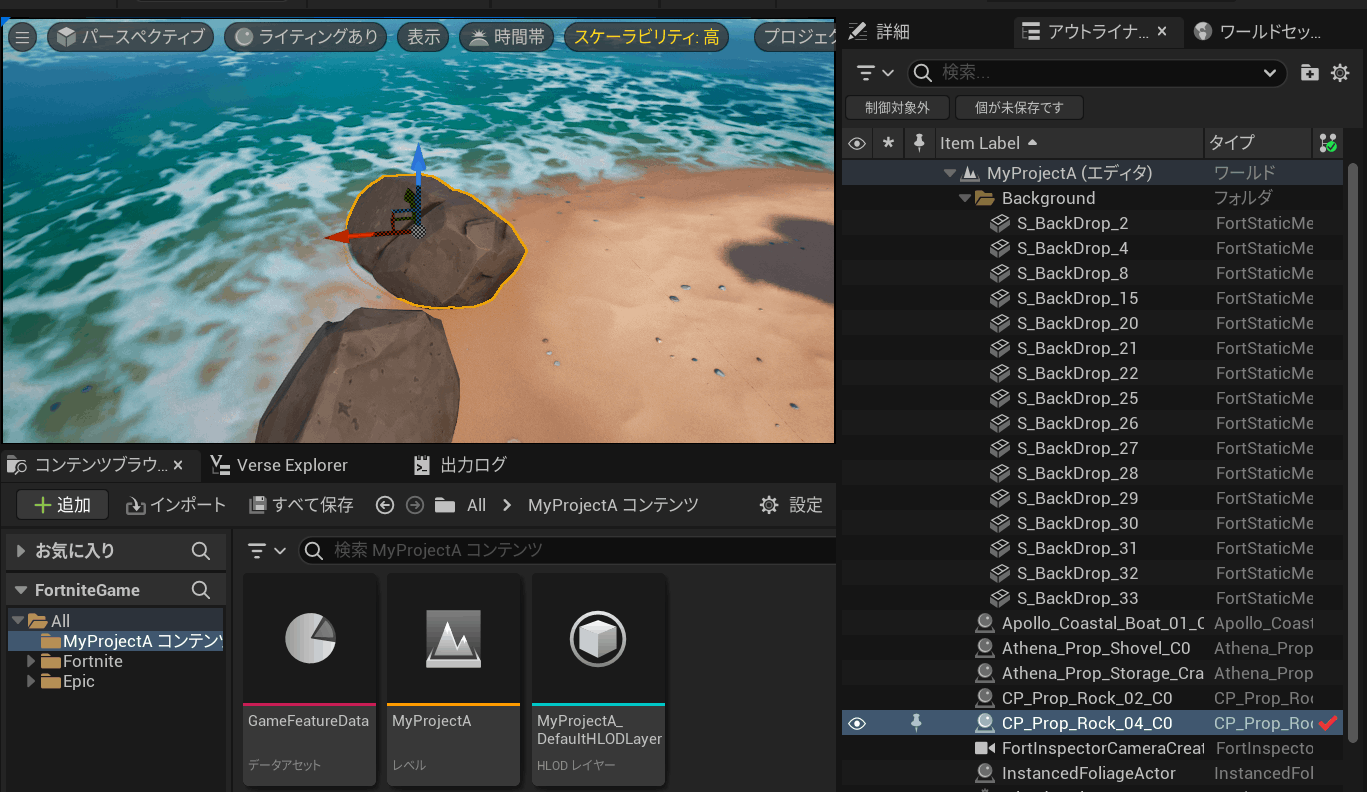Switch to the 出力ログ tab
Image resolution: width=1367 pixels, height=792 pixels.
click(461, 465)
